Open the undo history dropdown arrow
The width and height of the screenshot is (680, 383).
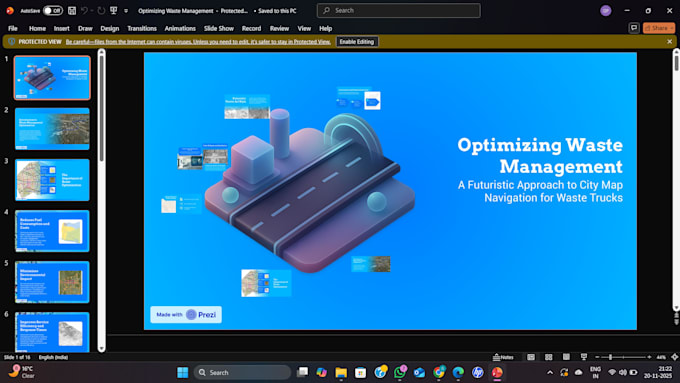[x=92, y=11]
